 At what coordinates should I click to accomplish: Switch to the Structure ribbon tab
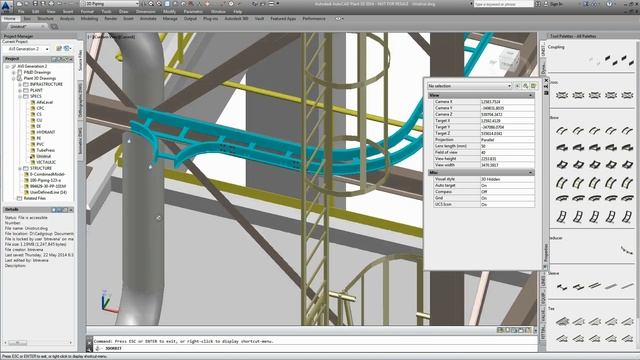45,19
